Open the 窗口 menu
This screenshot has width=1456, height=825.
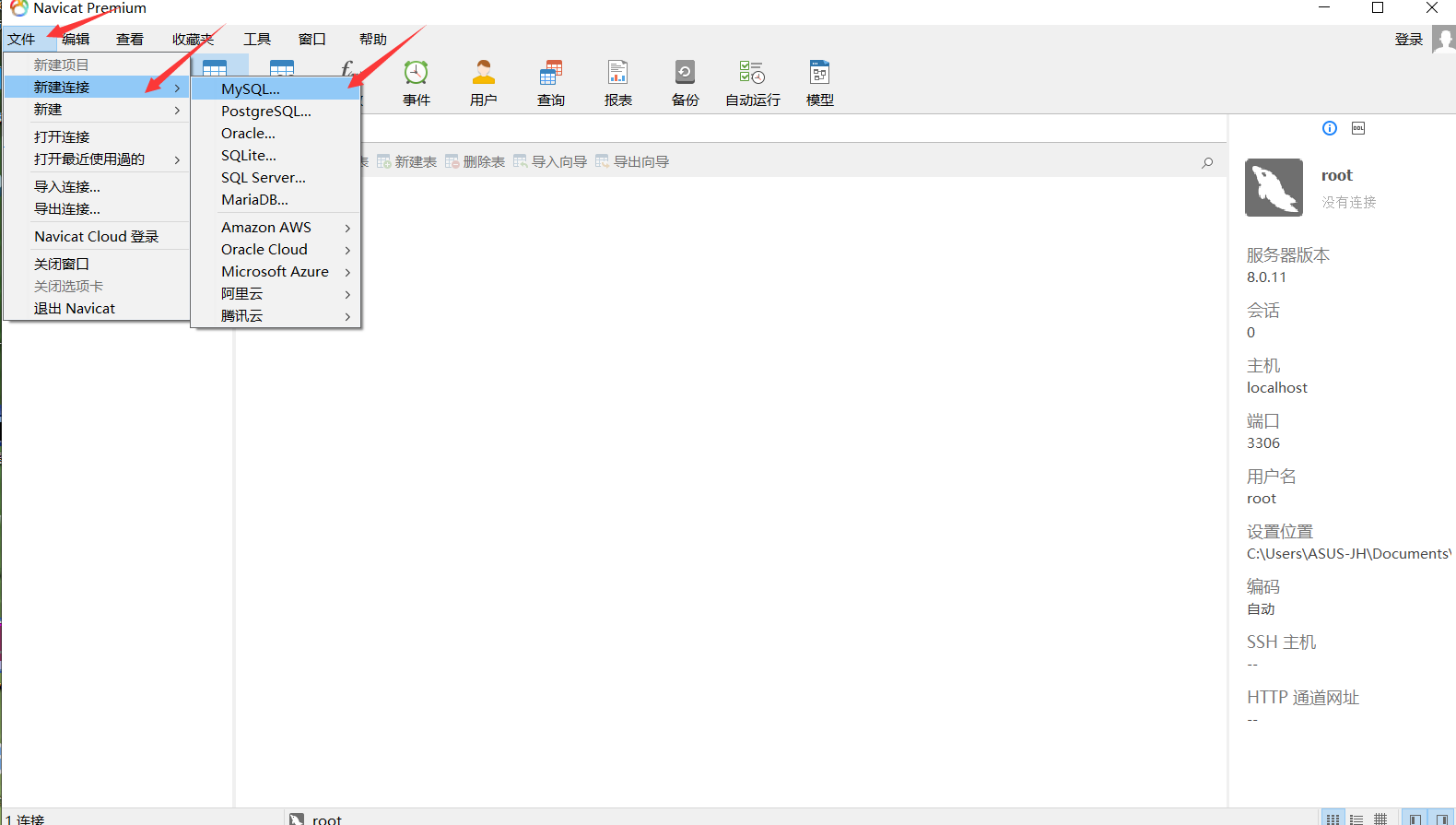[x=312, y=40]
